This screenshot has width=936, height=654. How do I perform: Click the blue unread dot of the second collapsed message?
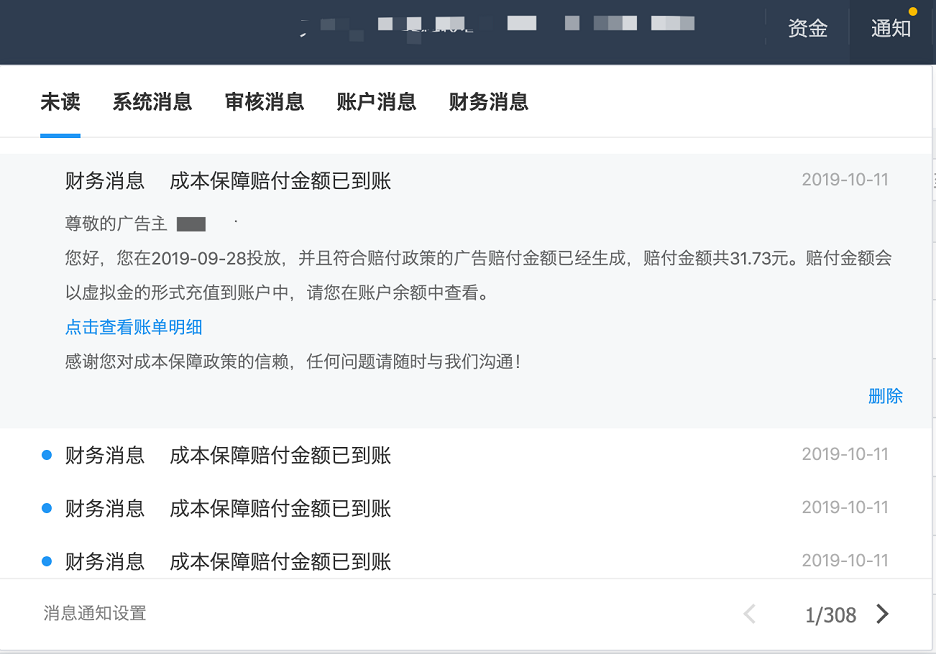46,509
